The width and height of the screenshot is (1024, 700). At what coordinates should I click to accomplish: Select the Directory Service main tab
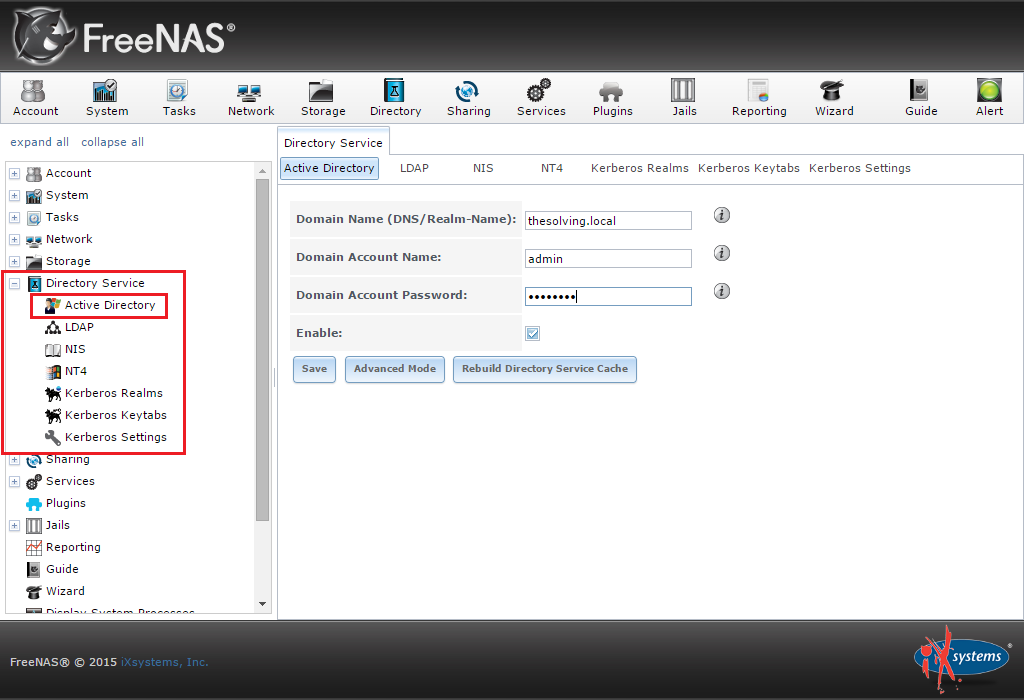[333, 142]
